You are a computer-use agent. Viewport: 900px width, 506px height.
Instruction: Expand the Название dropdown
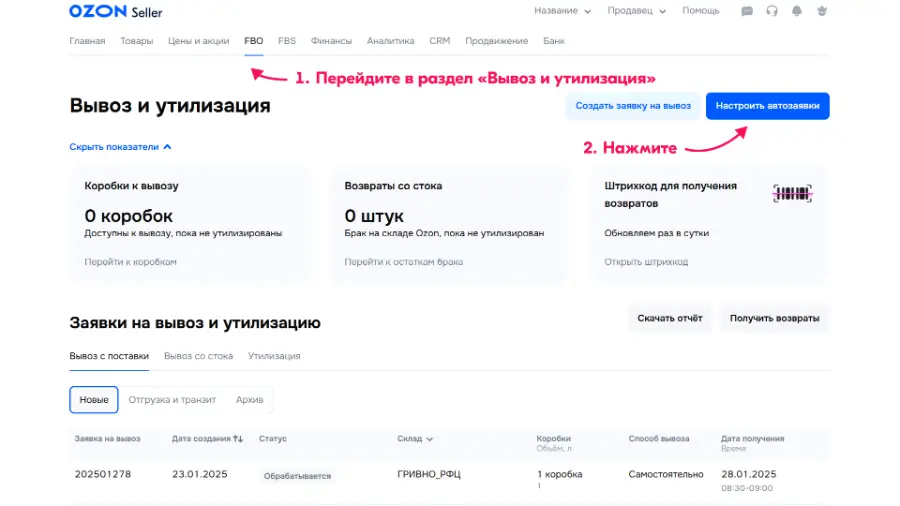point(562,11)
